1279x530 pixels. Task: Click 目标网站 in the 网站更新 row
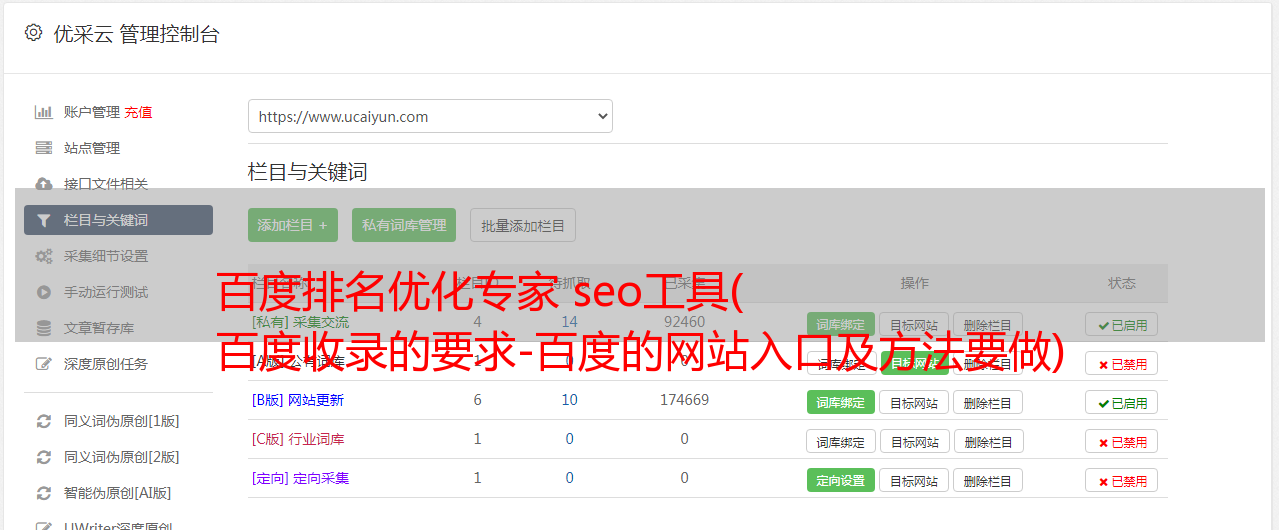tap(915, 402)
